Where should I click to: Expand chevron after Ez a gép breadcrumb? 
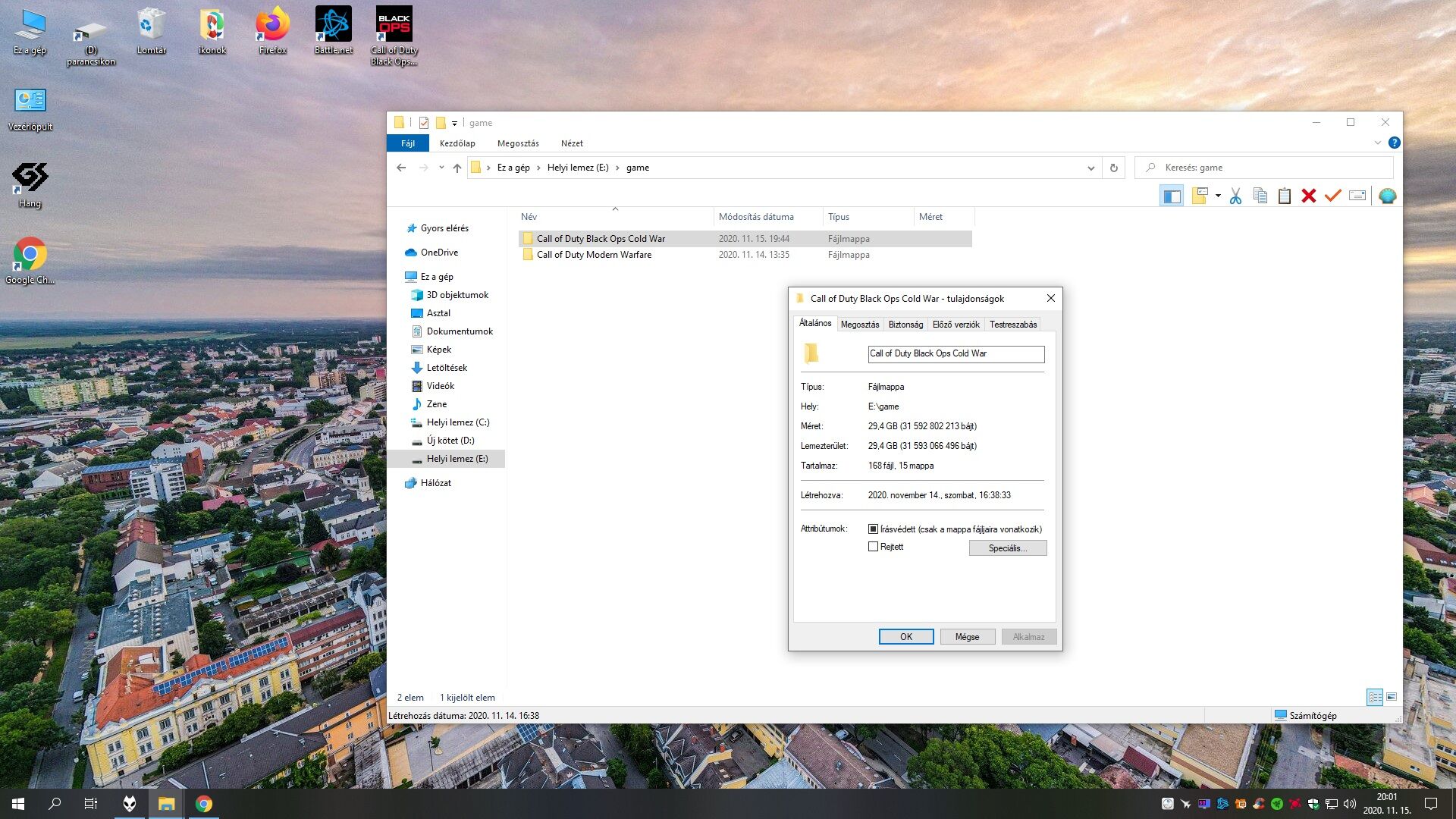coord(538,168)
